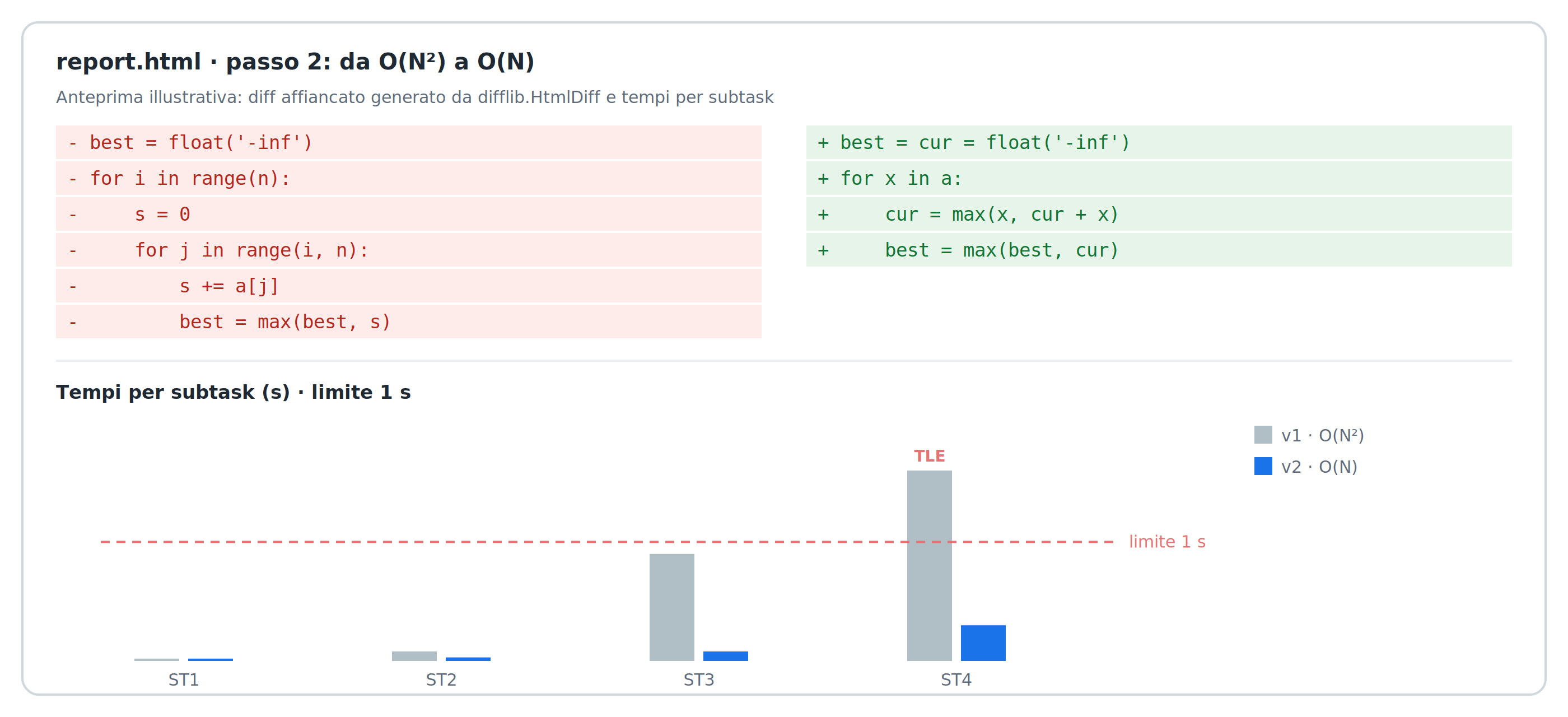
Task: Click the blue v2 bar for ST2
Action: coord(468,659)
